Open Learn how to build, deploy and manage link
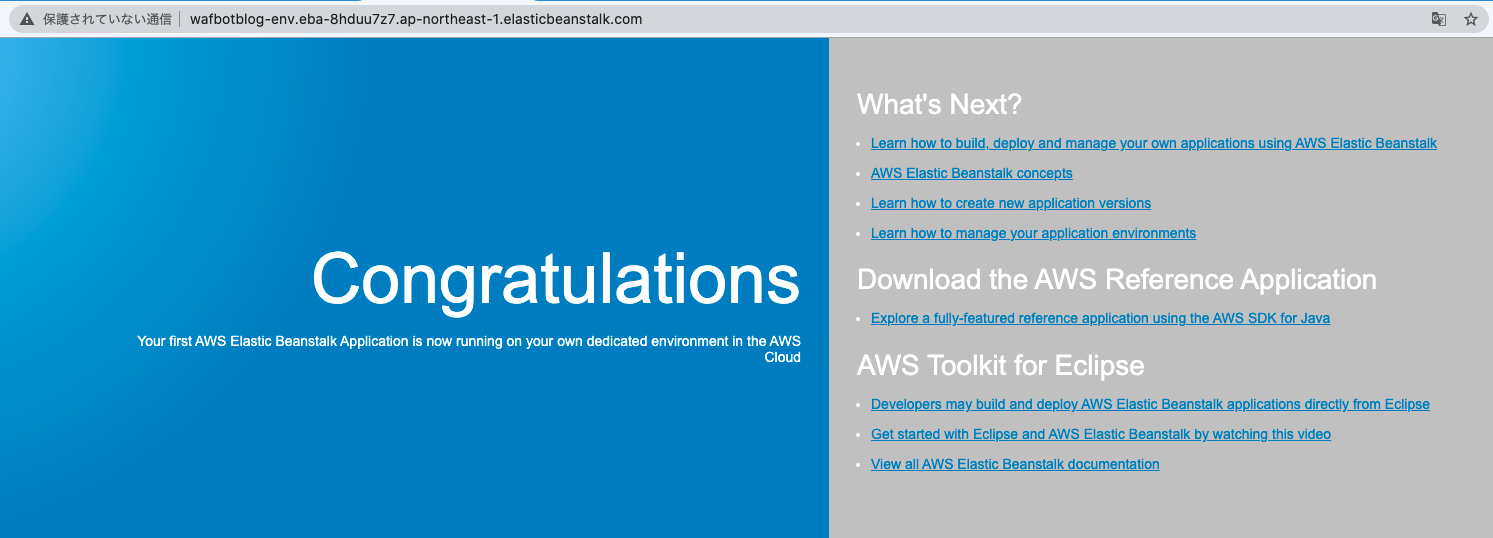The height and width of the screenshot is (538, 1493). click(1154, 143)
